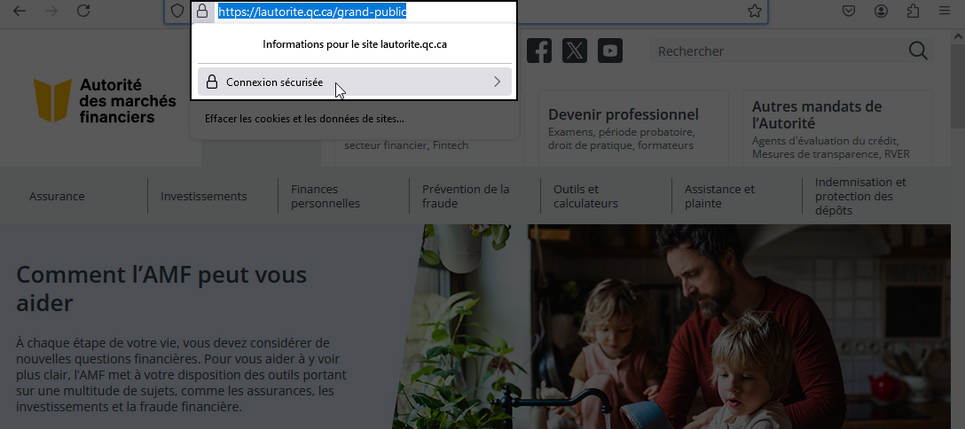Open the Assurance navigation item
The width and height of the screenshot is (965, 429).
pos(57,196)
